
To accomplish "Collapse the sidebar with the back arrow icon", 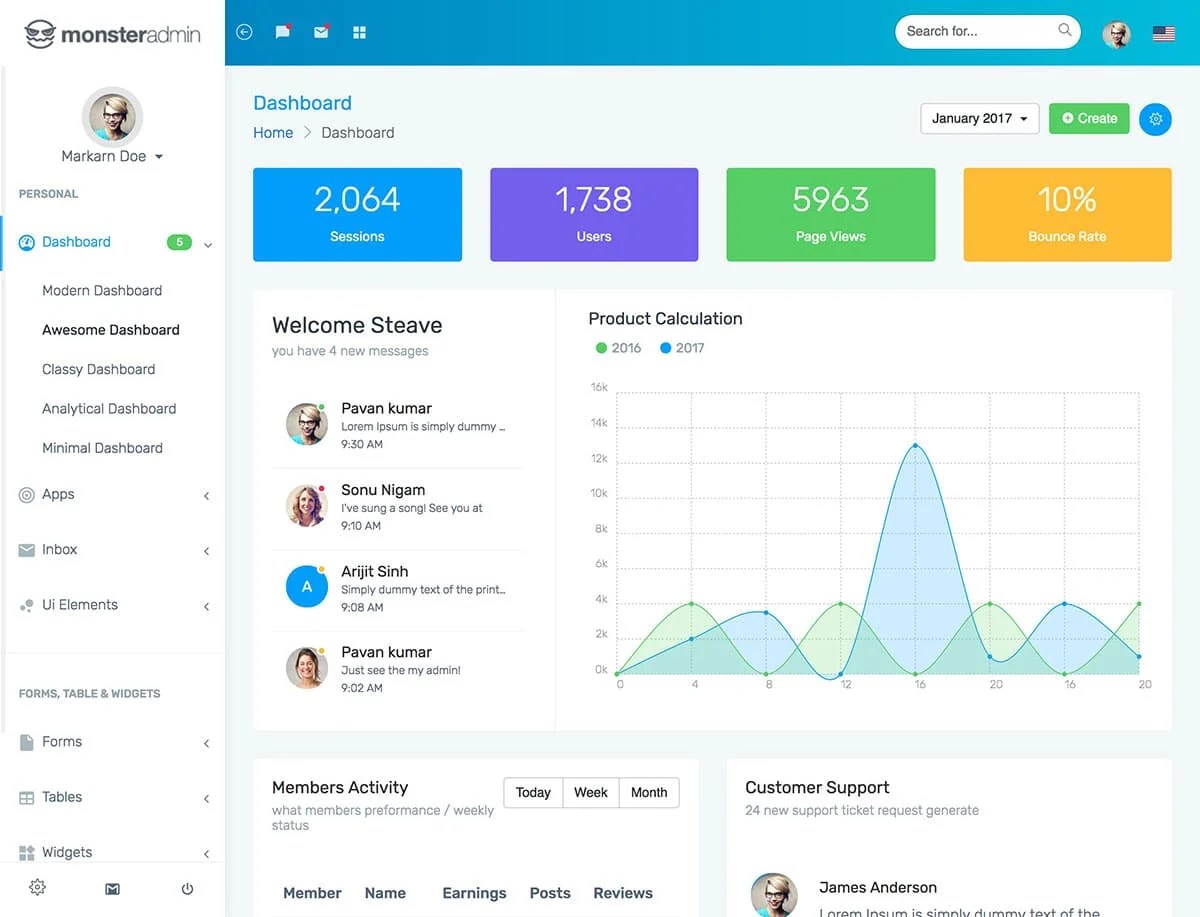I will pos(244,31).
